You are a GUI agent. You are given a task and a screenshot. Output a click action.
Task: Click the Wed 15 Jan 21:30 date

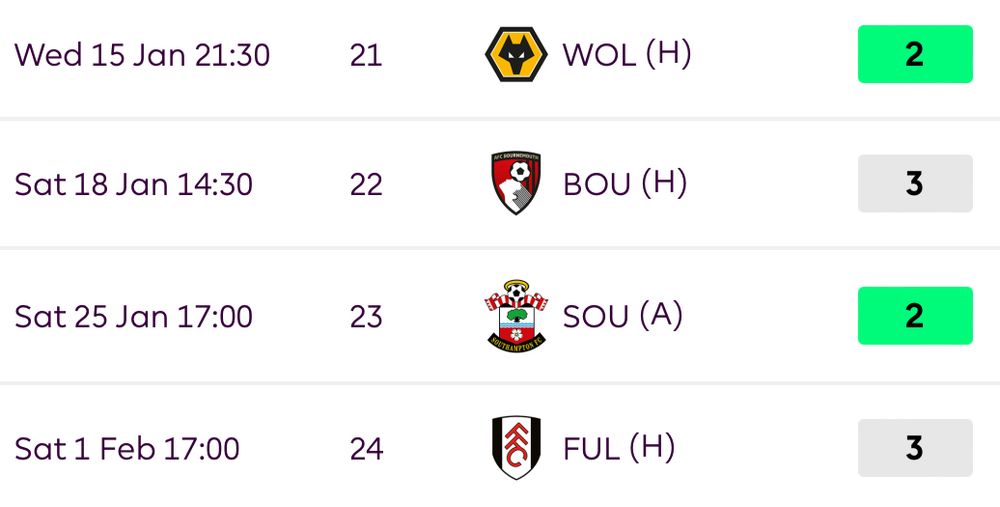[142, 55]
